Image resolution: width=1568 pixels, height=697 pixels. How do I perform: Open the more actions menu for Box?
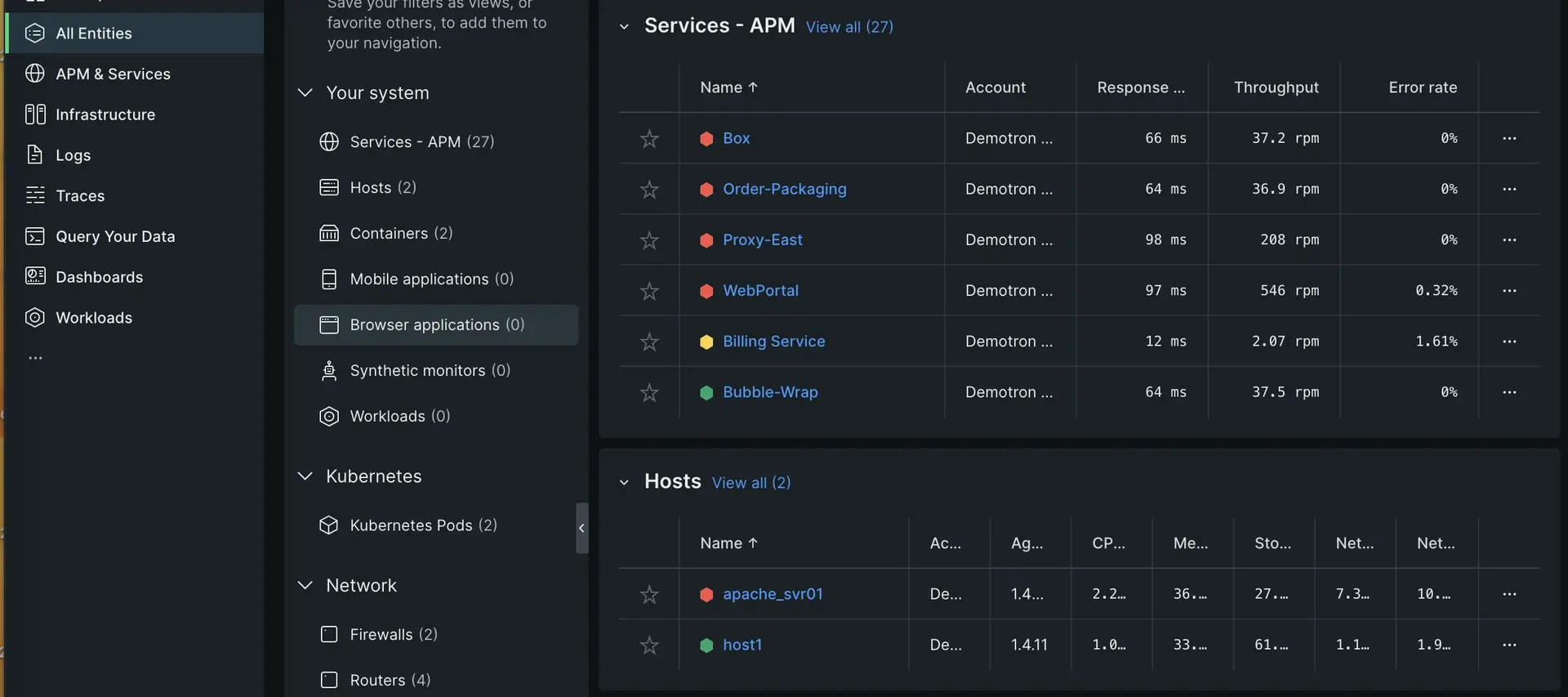click(1509, 138)
